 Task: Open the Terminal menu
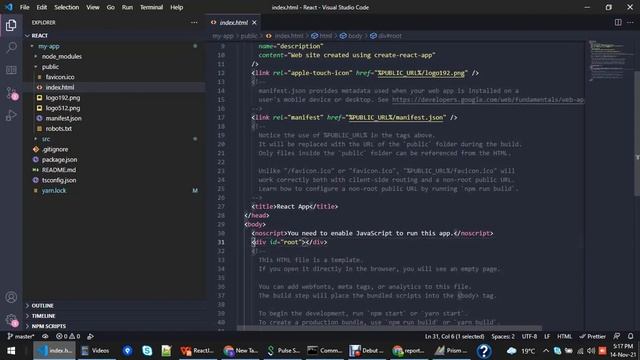point(151,7)
